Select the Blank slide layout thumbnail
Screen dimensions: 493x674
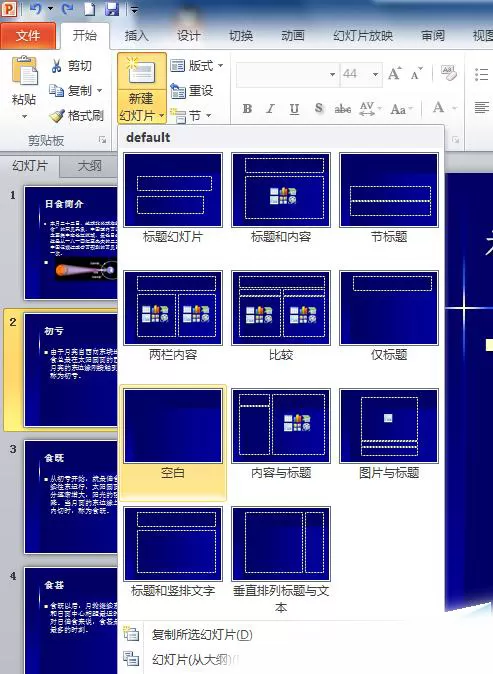coord(173,426)
